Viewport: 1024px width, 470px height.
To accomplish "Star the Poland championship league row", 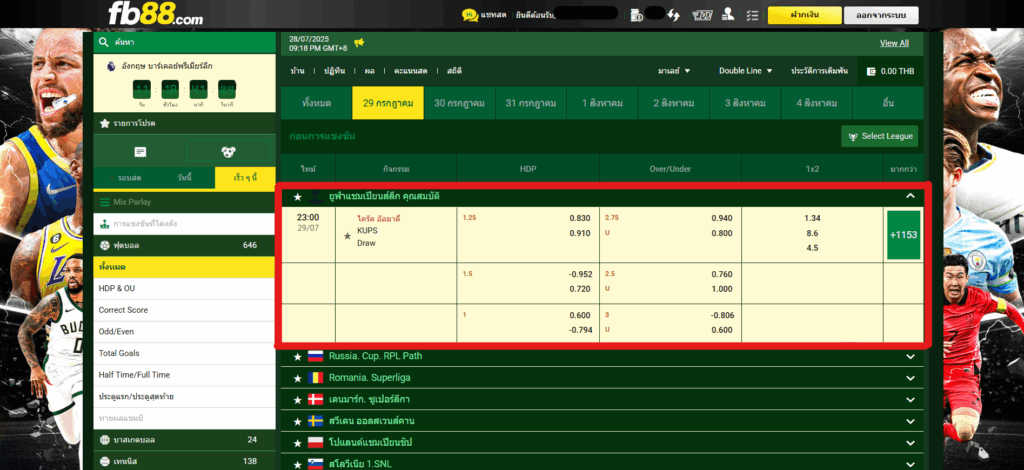I will point(298,443).
